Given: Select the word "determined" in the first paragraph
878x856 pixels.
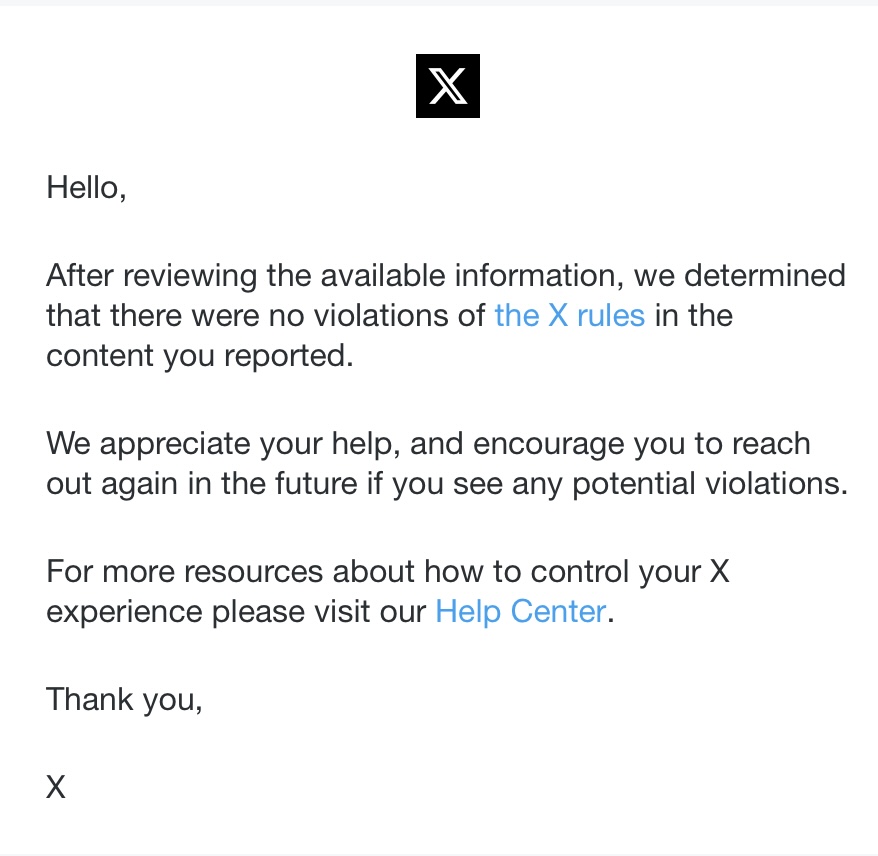Looking at the screenshot, I should coord(765,275).
